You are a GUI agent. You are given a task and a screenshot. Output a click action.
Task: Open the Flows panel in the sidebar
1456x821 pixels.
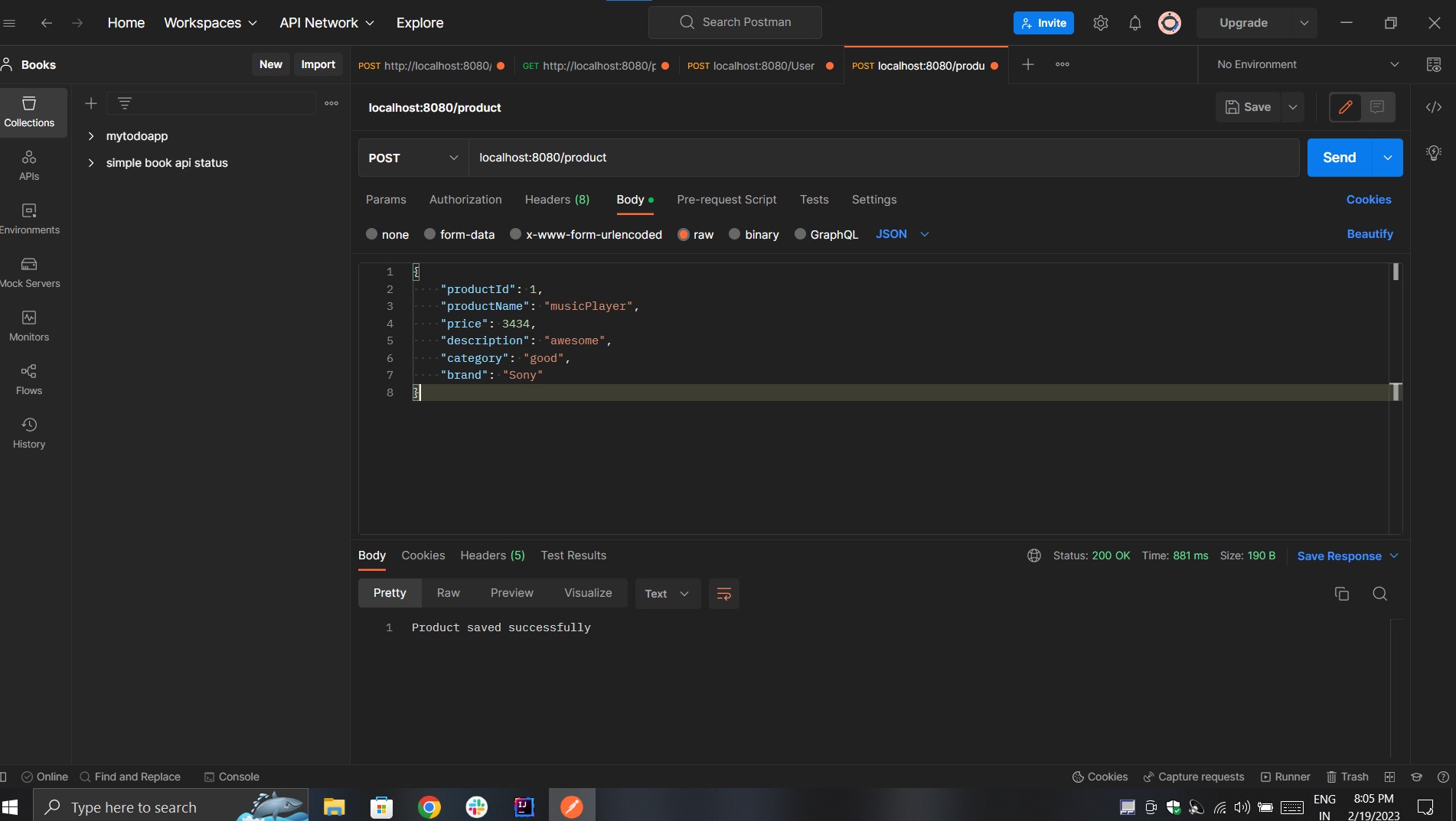point(28,379)
